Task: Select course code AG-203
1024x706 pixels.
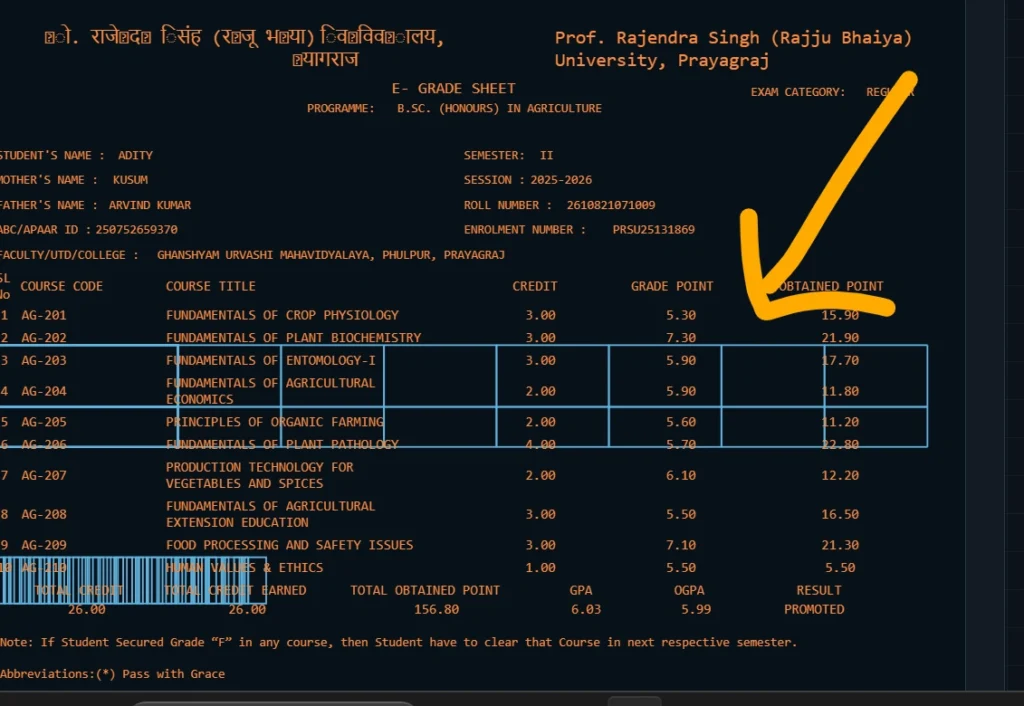Action: [44, 361]
